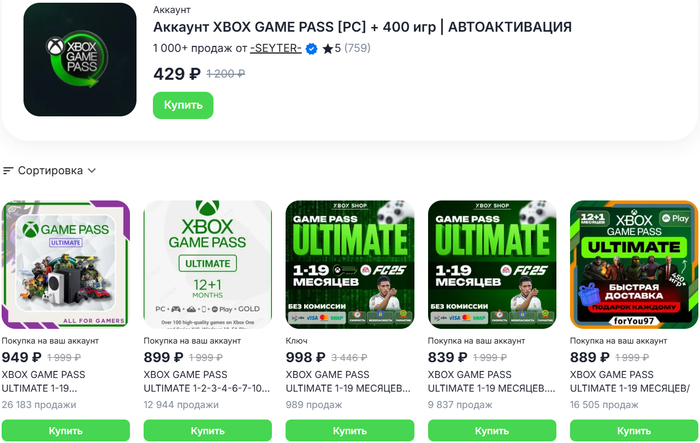Screen dimensions: 700x443
Task: Open the 998 ₽ Ключ Ultimate thumbnail
Action: click(350, 264)
